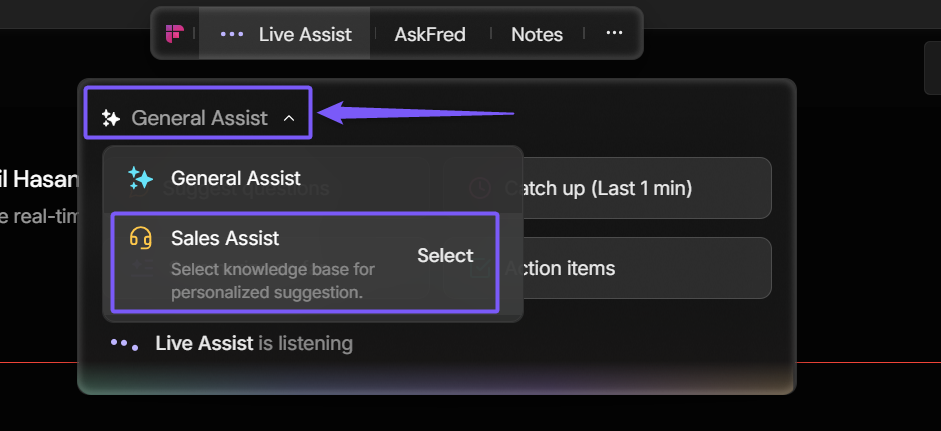The image size is (941, 431).
Task: Click the listening dots indicator icon
Action: coord(125,344)
